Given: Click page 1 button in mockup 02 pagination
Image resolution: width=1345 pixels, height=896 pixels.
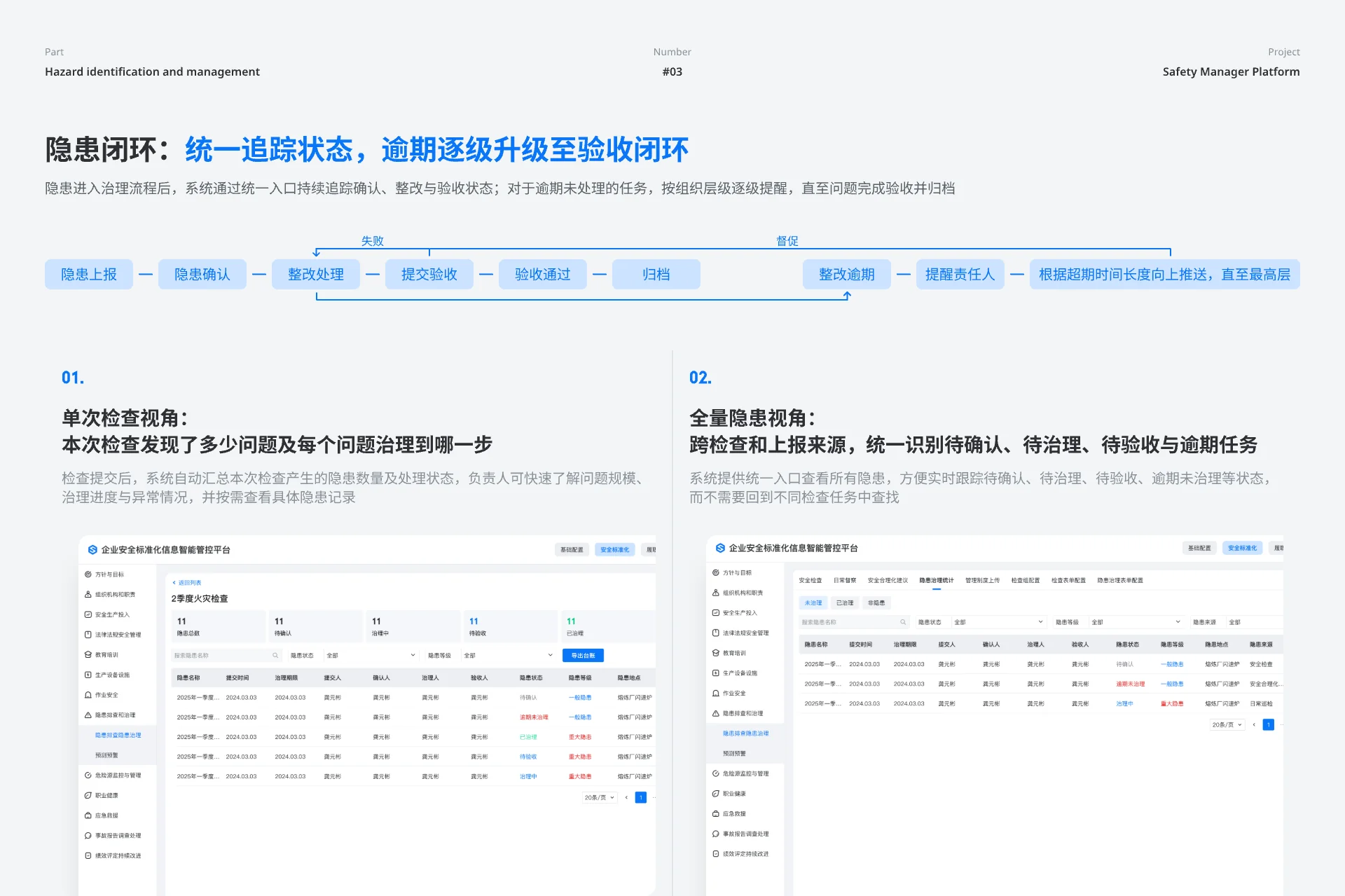Looking at the screenshot, I should click(1268, 724).
